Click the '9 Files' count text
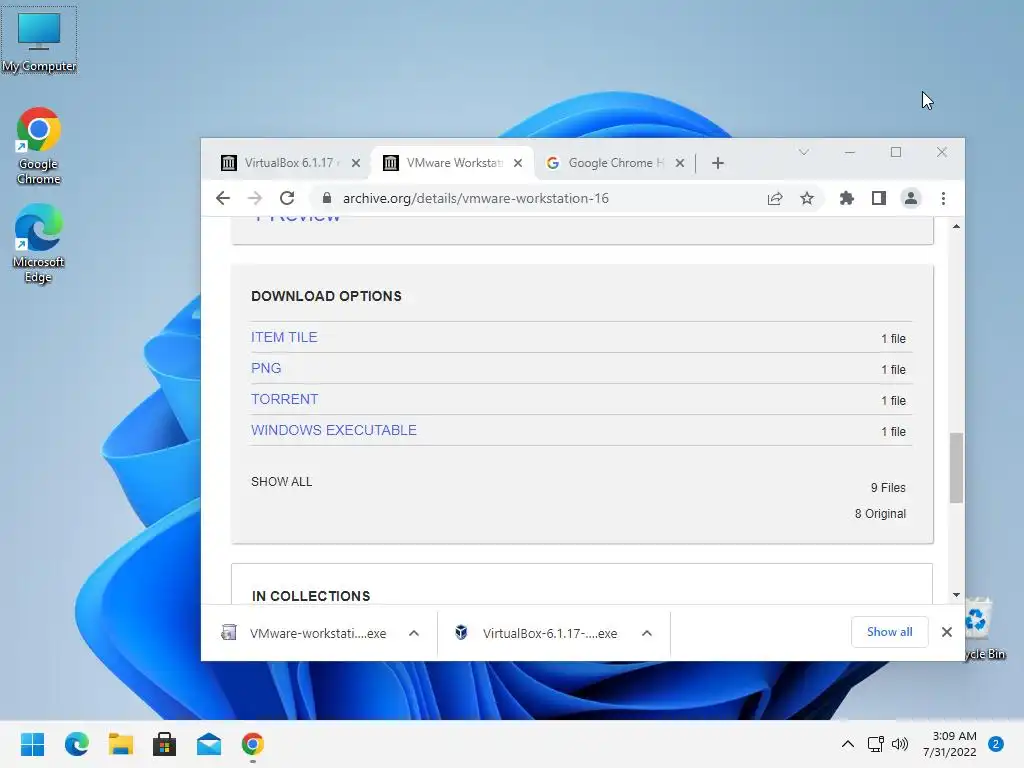Image resolution: width=1024 pixels, height=768 pixels. pyautogui.click(x=888, y=487)
